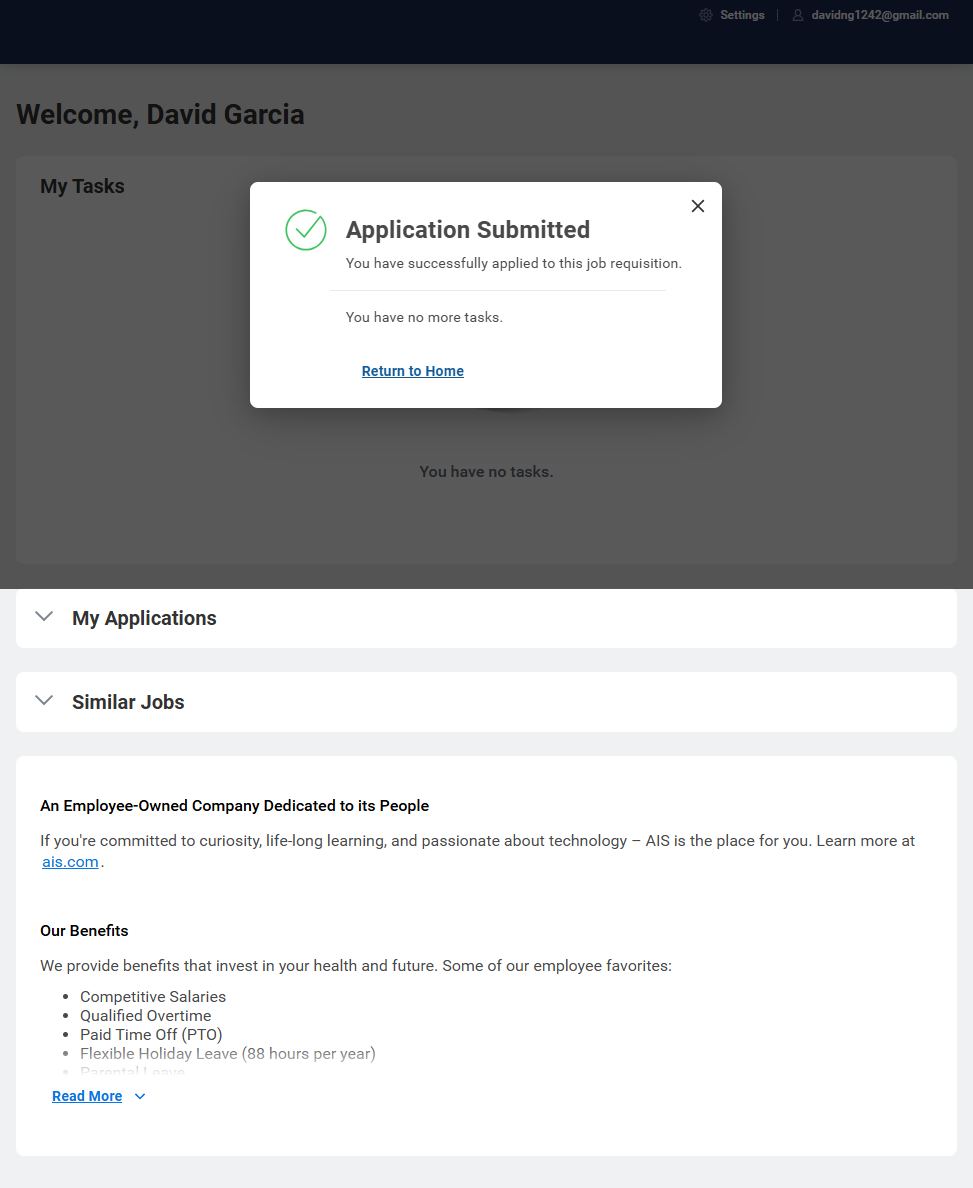Click the Similar Jobs section title
The width and height of the screenshot is (973, 1188).
pyautogui.click(x=128, y=702)
